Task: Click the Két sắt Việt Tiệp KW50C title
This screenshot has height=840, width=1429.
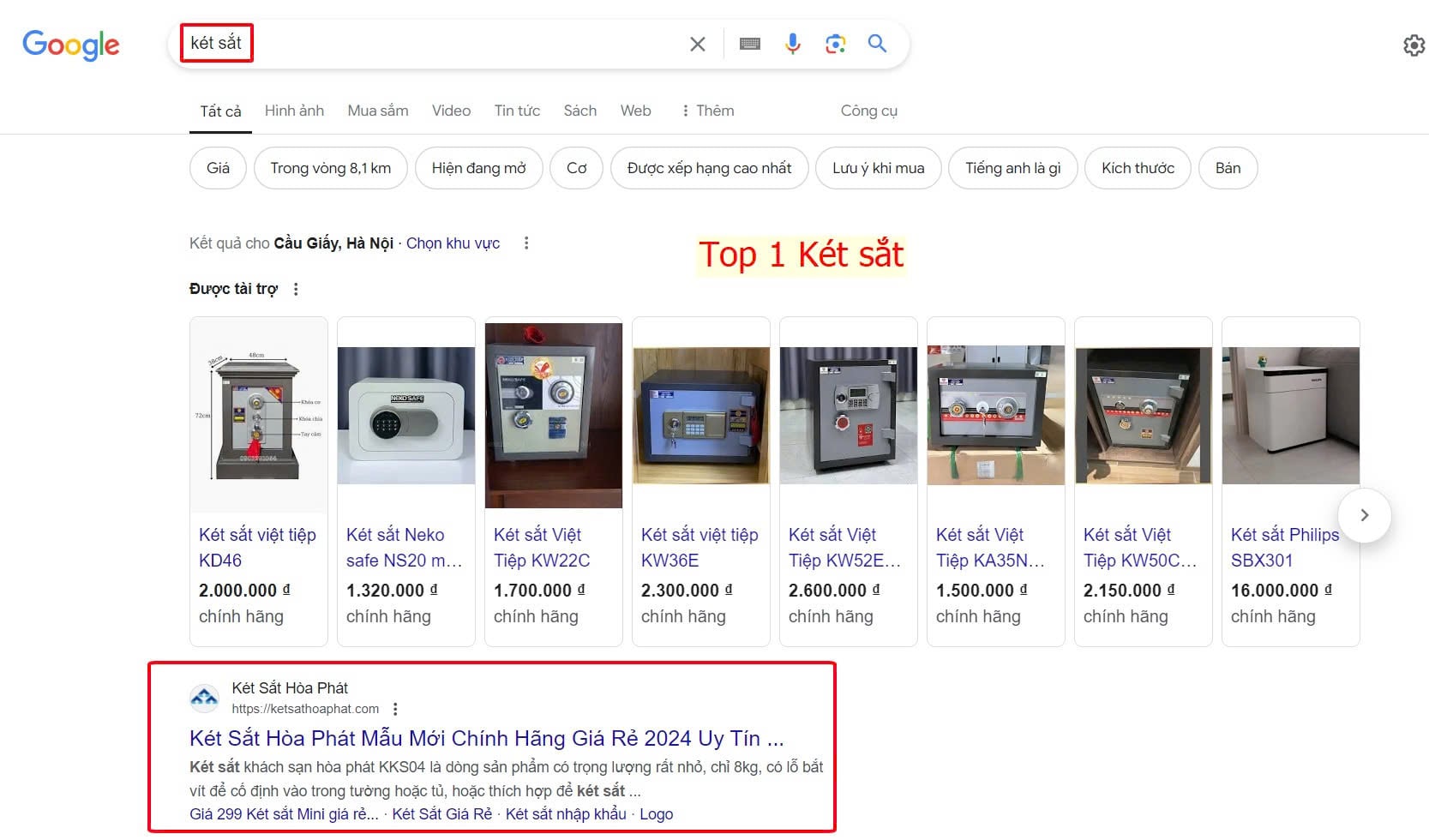Action: (1140, 548)
